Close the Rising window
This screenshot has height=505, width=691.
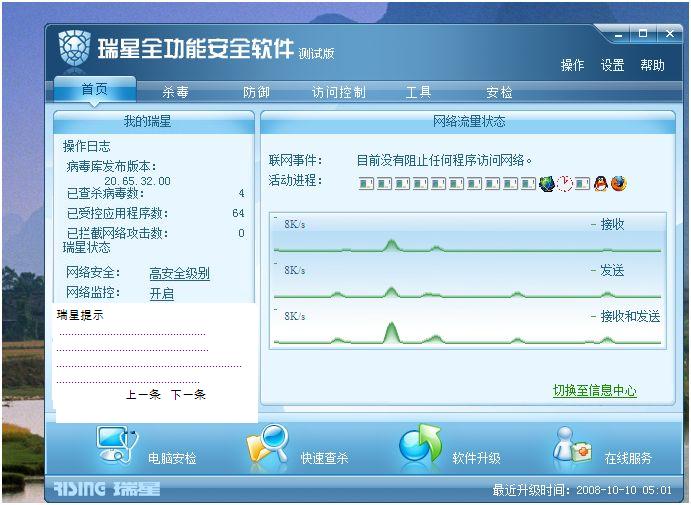coord(670,33)
